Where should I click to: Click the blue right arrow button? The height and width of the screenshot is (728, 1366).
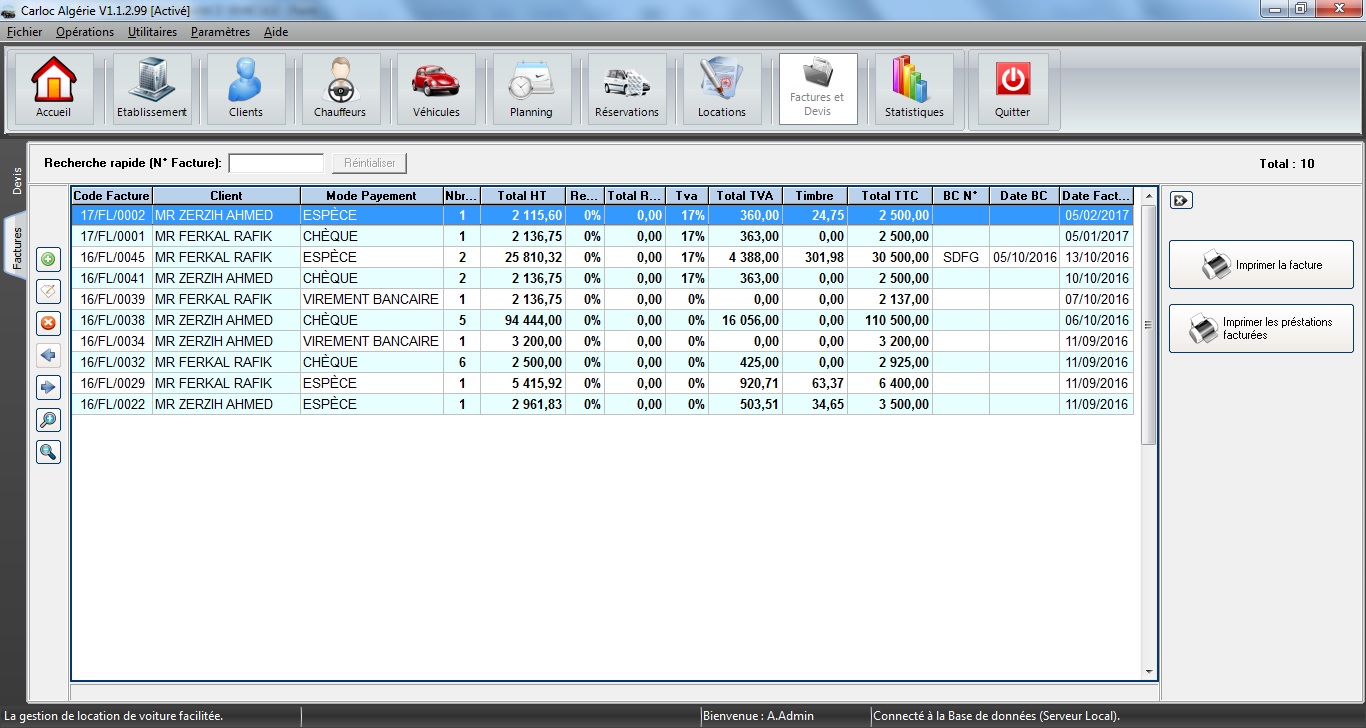(x=48, y=387)
